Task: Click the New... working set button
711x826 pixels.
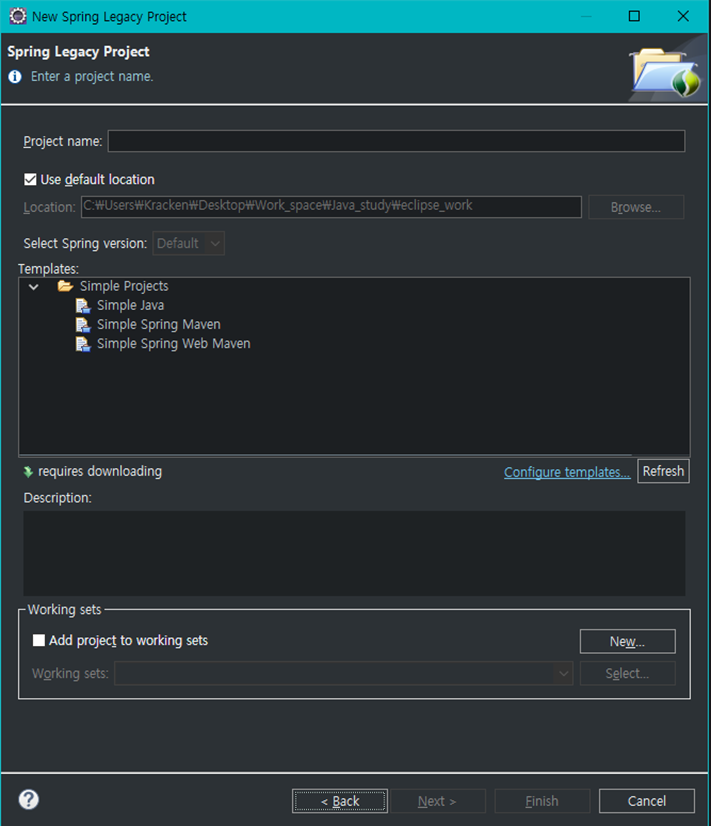Action: point(627,641)
